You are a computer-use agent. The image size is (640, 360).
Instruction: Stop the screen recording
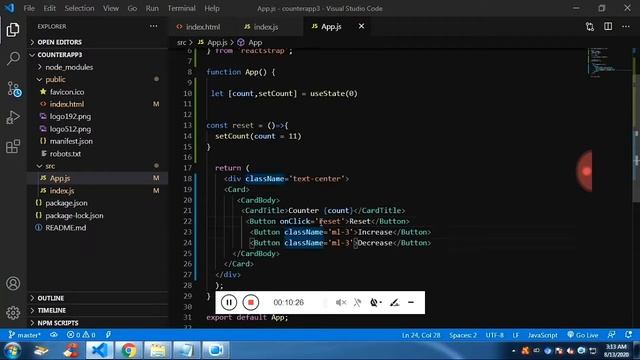pos(251,302)
